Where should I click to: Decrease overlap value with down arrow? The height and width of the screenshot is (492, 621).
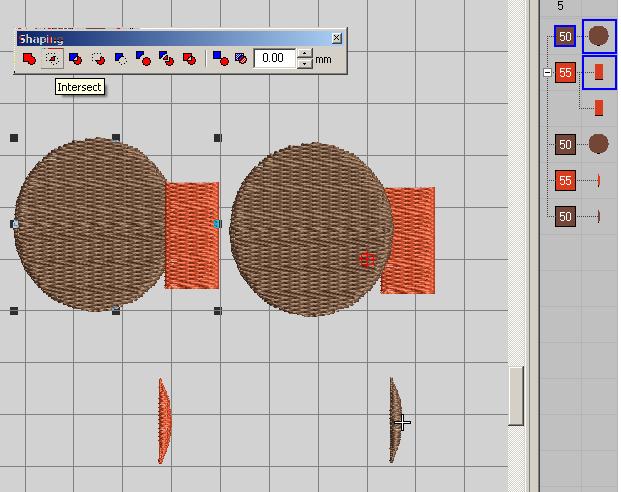pyautogui.click(x=304, y=64)
